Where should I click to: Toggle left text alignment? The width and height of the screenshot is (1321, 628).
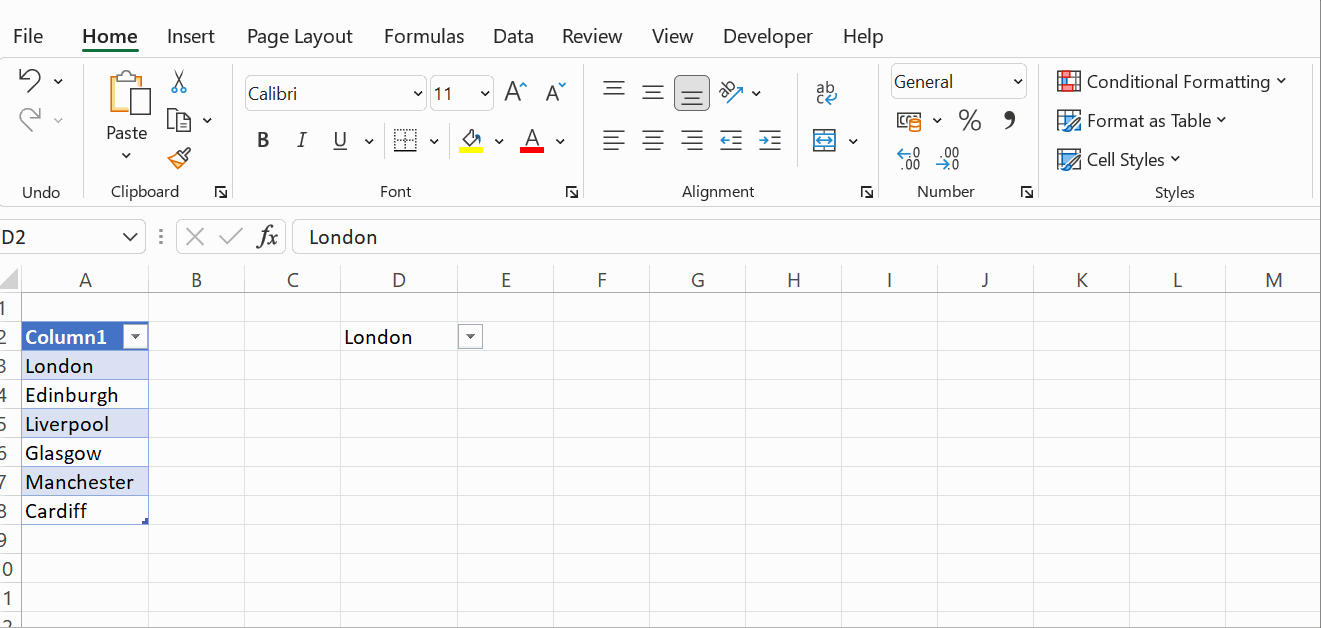614,140
